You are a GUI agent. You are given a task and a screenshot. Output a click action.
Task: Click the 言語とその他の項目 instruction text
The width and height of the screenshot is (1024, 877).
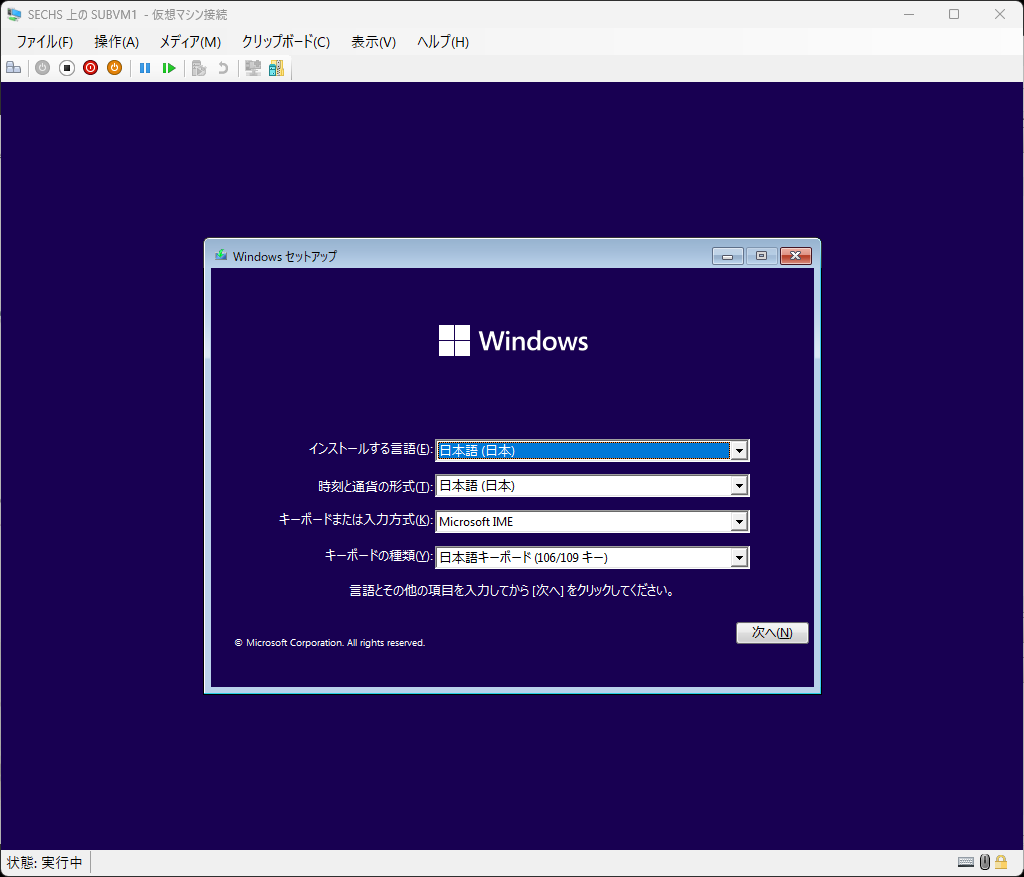coord(512,591)
